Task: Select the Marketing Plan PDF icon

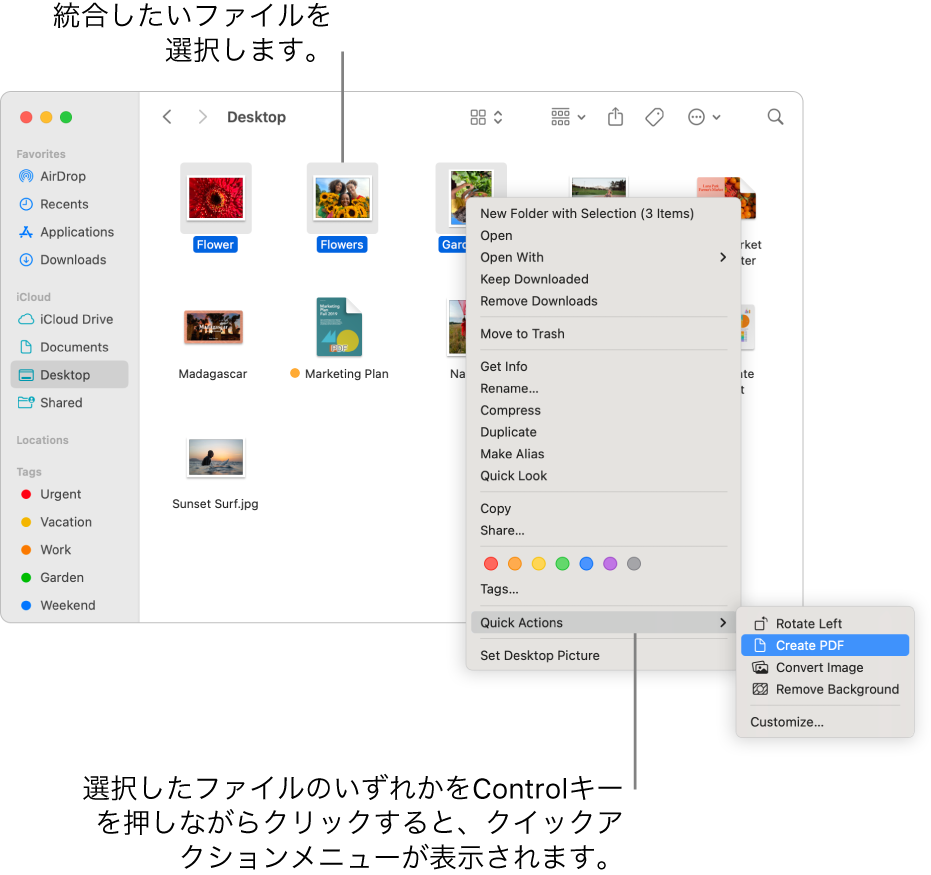Action: (x=339, y=326)
